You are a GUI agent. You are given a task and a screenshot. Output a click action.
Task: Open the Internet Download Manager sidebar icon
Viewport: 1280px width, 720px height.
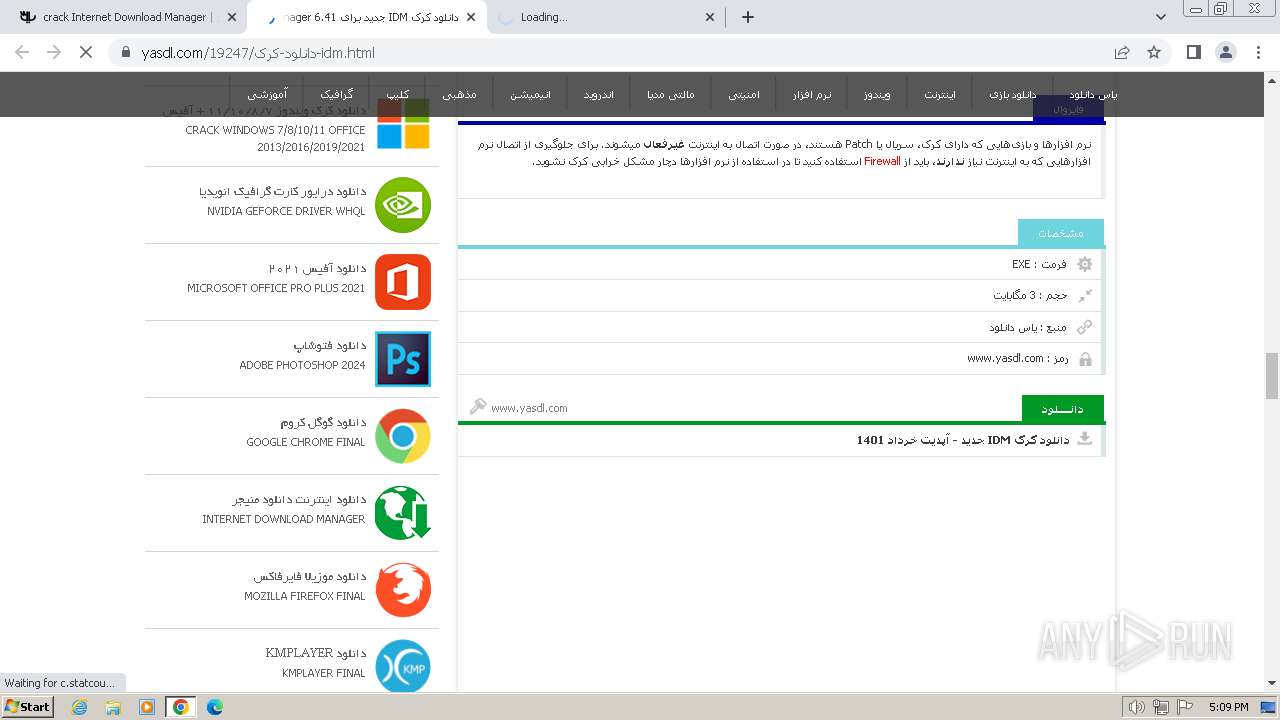coord(403,513)
